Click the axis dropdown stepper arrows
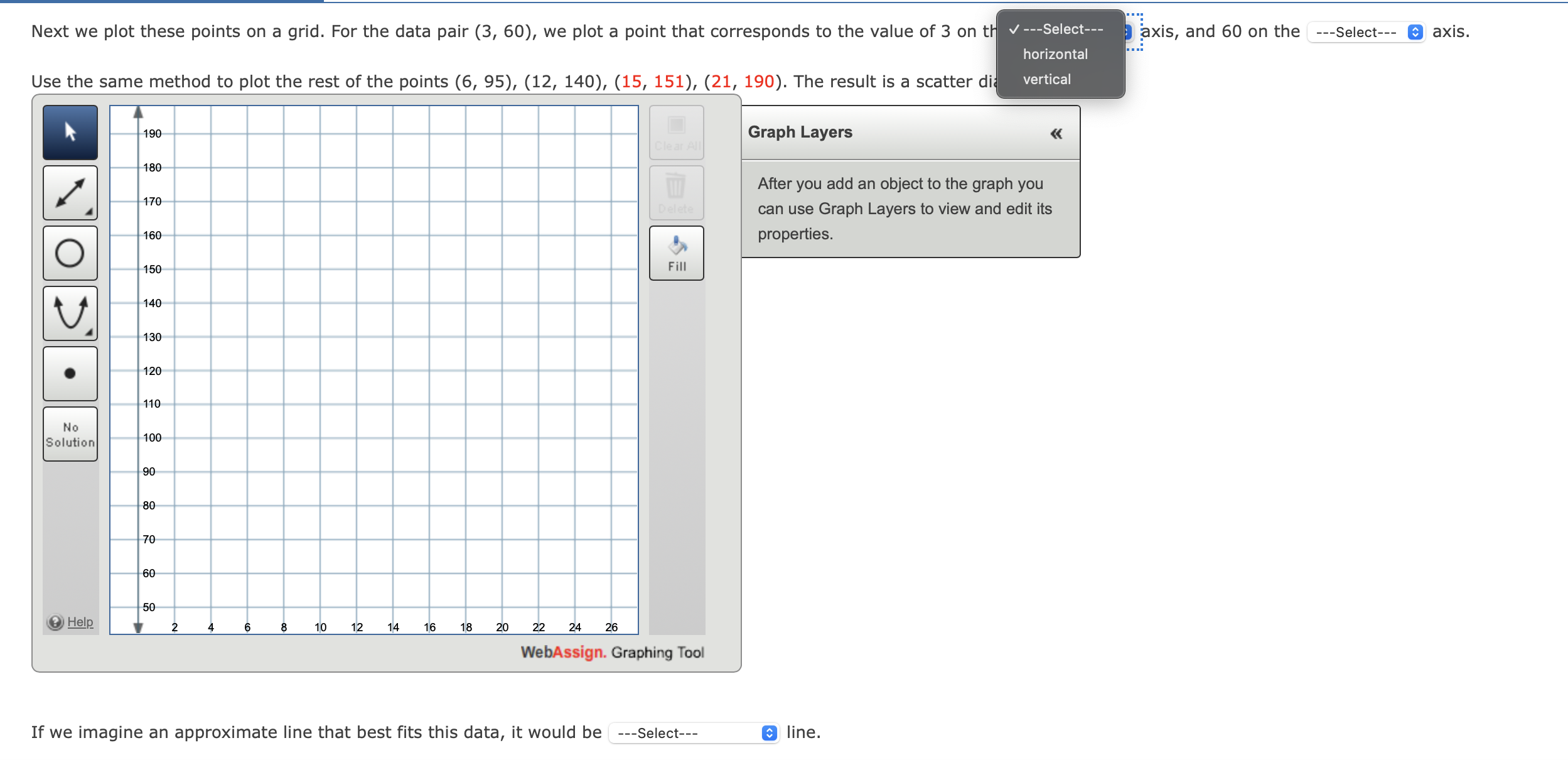The image size is (1568, 760). point(1414,32)
